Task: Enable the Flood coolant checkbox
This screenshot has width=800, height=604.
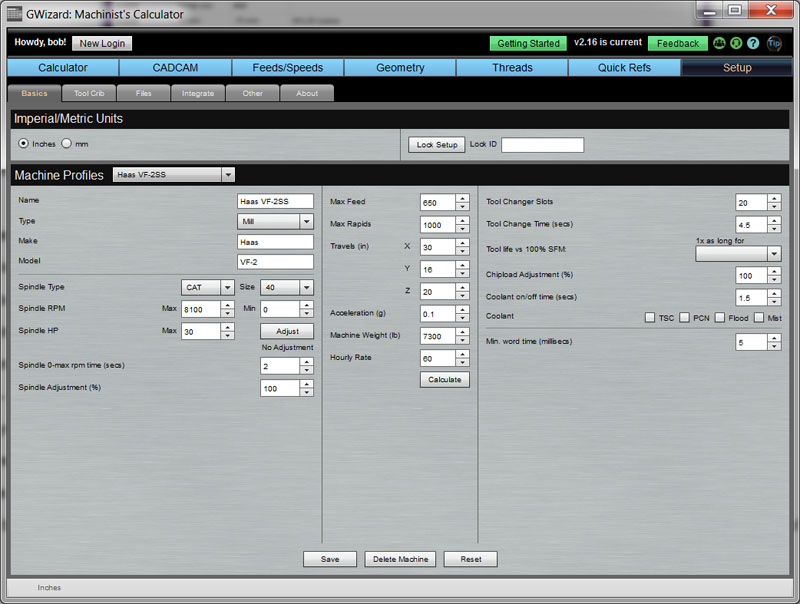Action: click(x=720, y=316)
